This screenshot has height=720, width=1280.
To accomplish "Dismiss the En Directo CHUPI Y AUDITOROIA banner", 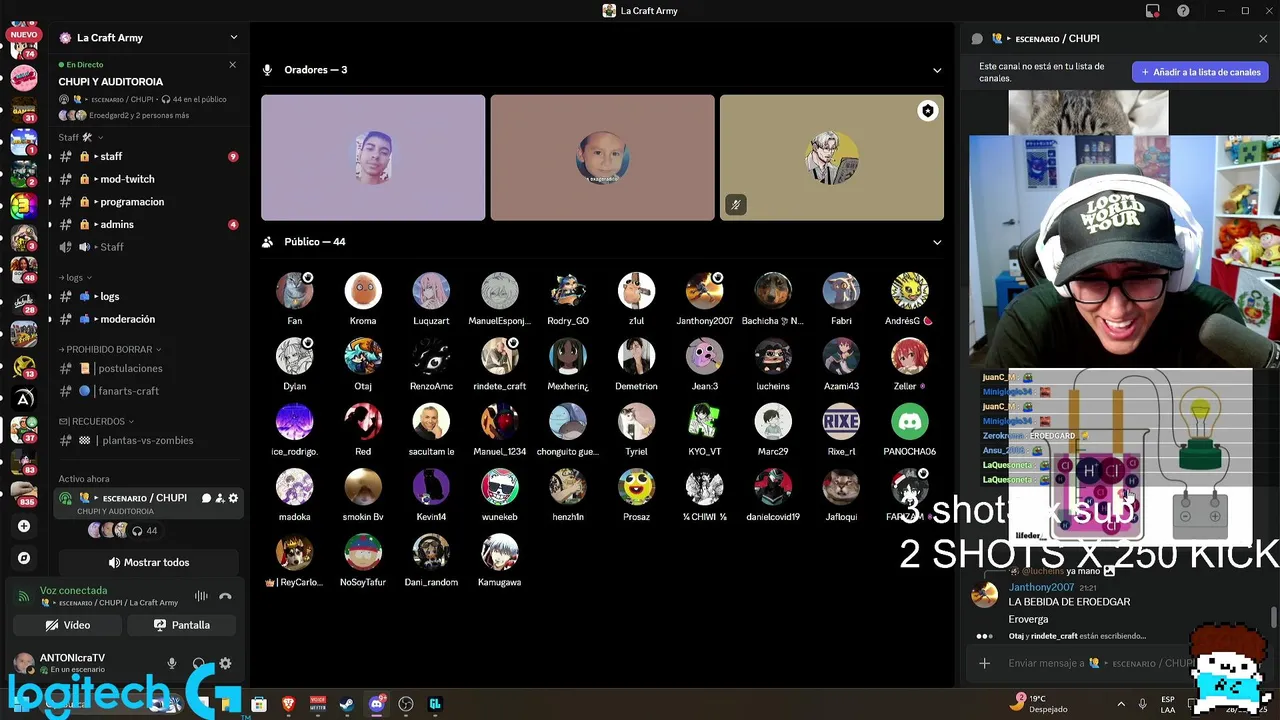I will pyautogui.click(x=233, y=65).
